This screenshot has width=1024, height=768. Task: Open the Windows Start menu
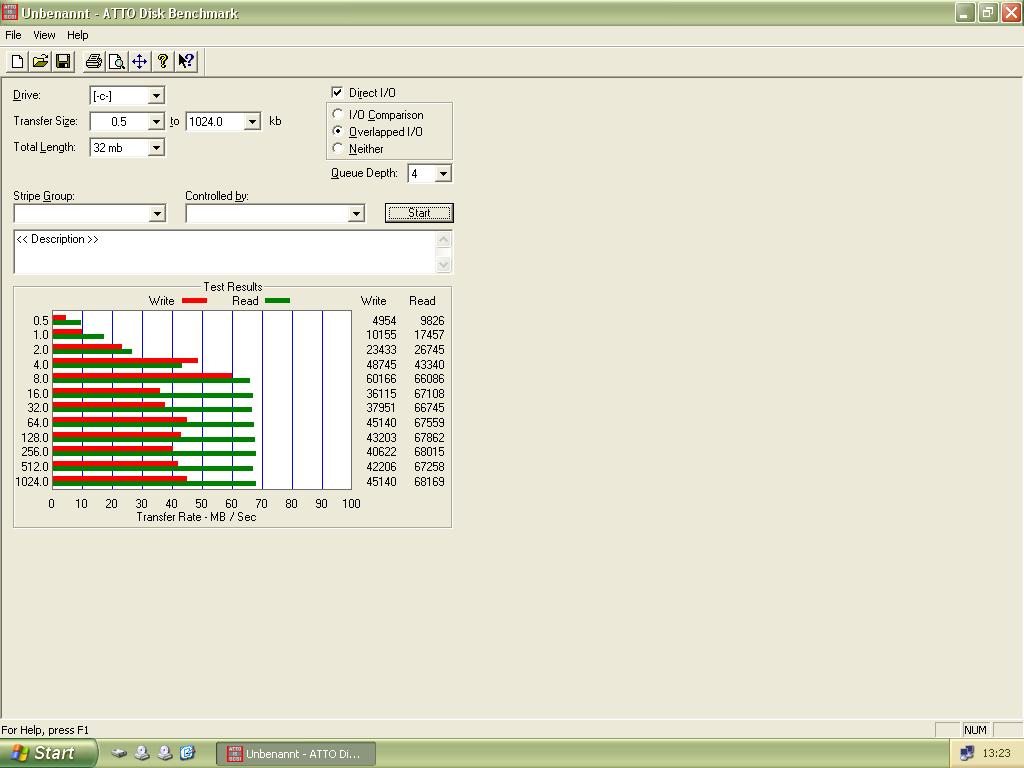(47, 753)
